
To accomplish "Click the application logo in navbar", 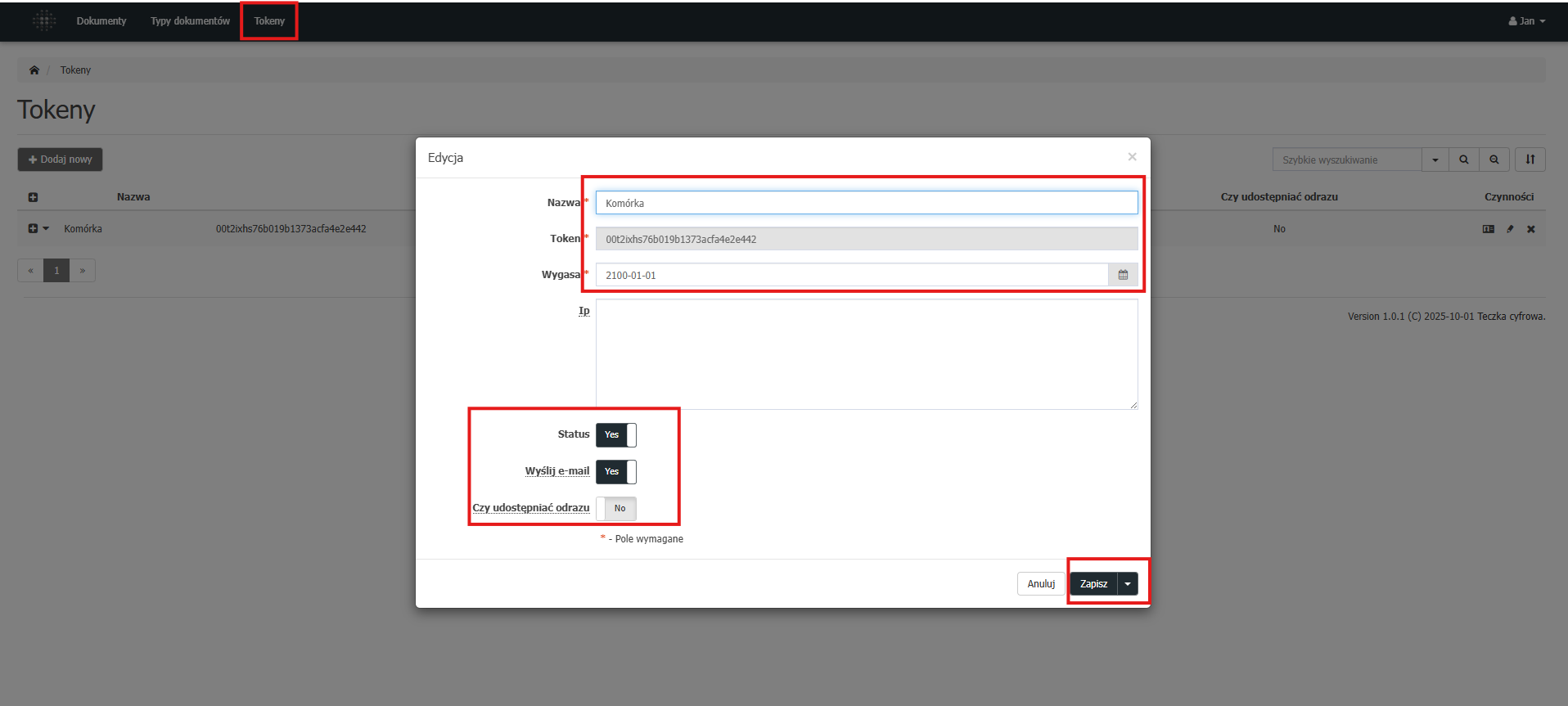I will pyautogui.click(x=44, y=20).
